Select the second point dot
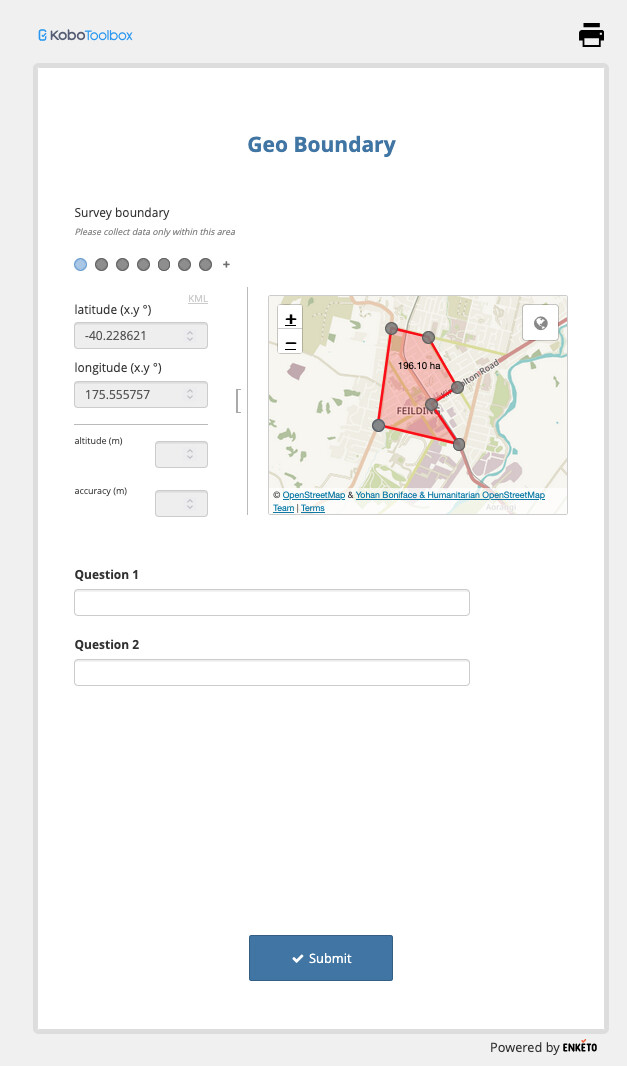This screenshot has width=627, height=1066. pos(101,265)
